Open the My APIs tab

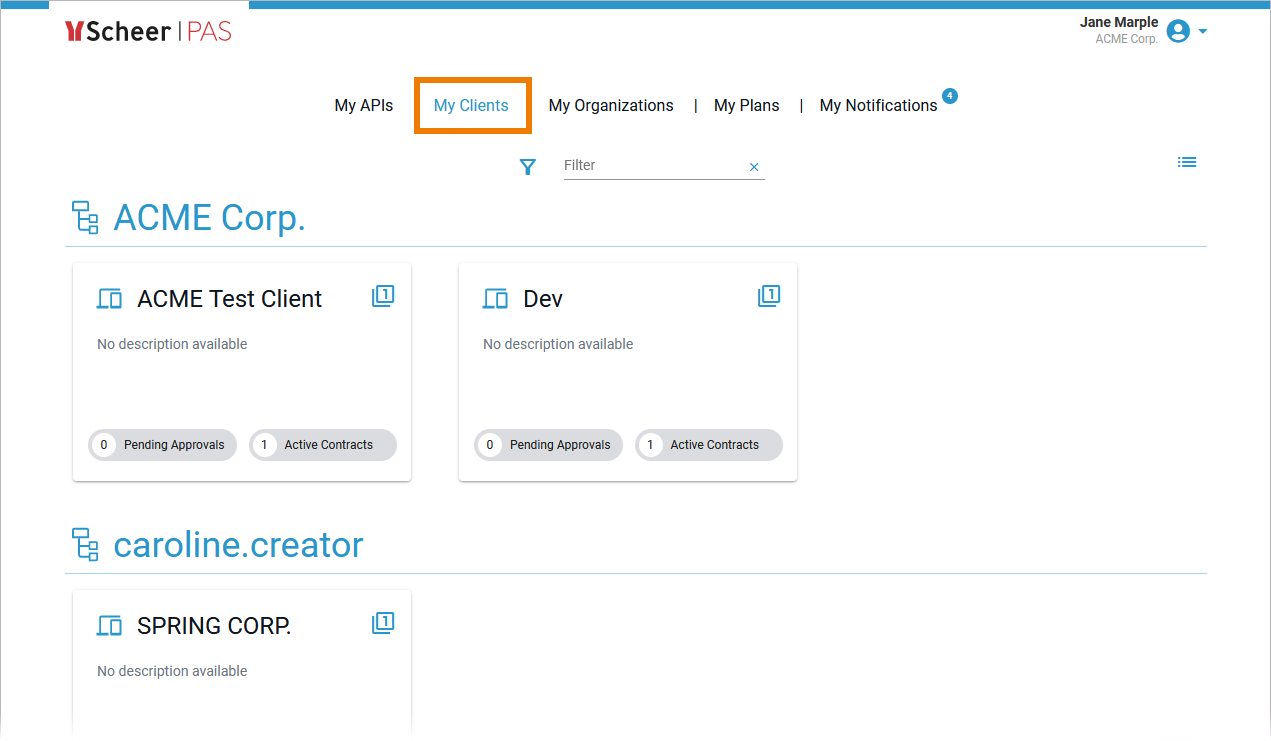click(x=363, y=106)
